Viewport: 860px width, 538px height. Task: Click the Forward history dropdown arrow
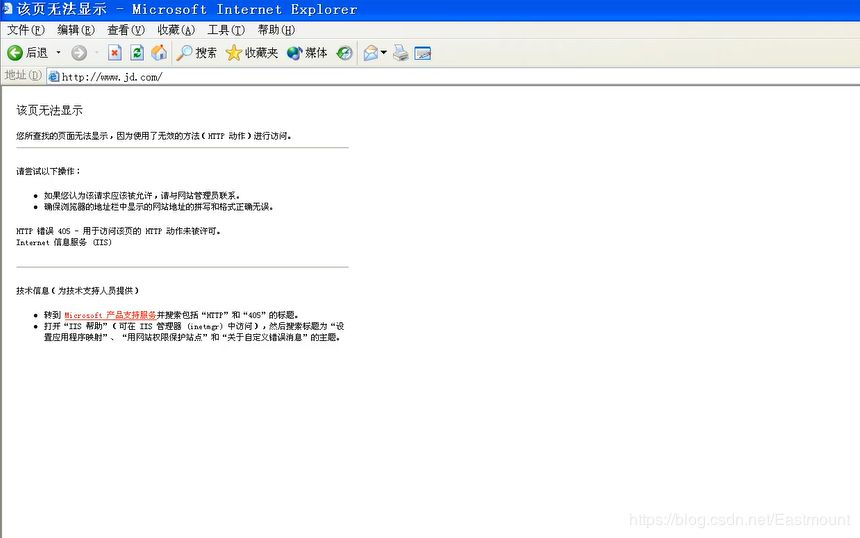(x=97, y=53)
